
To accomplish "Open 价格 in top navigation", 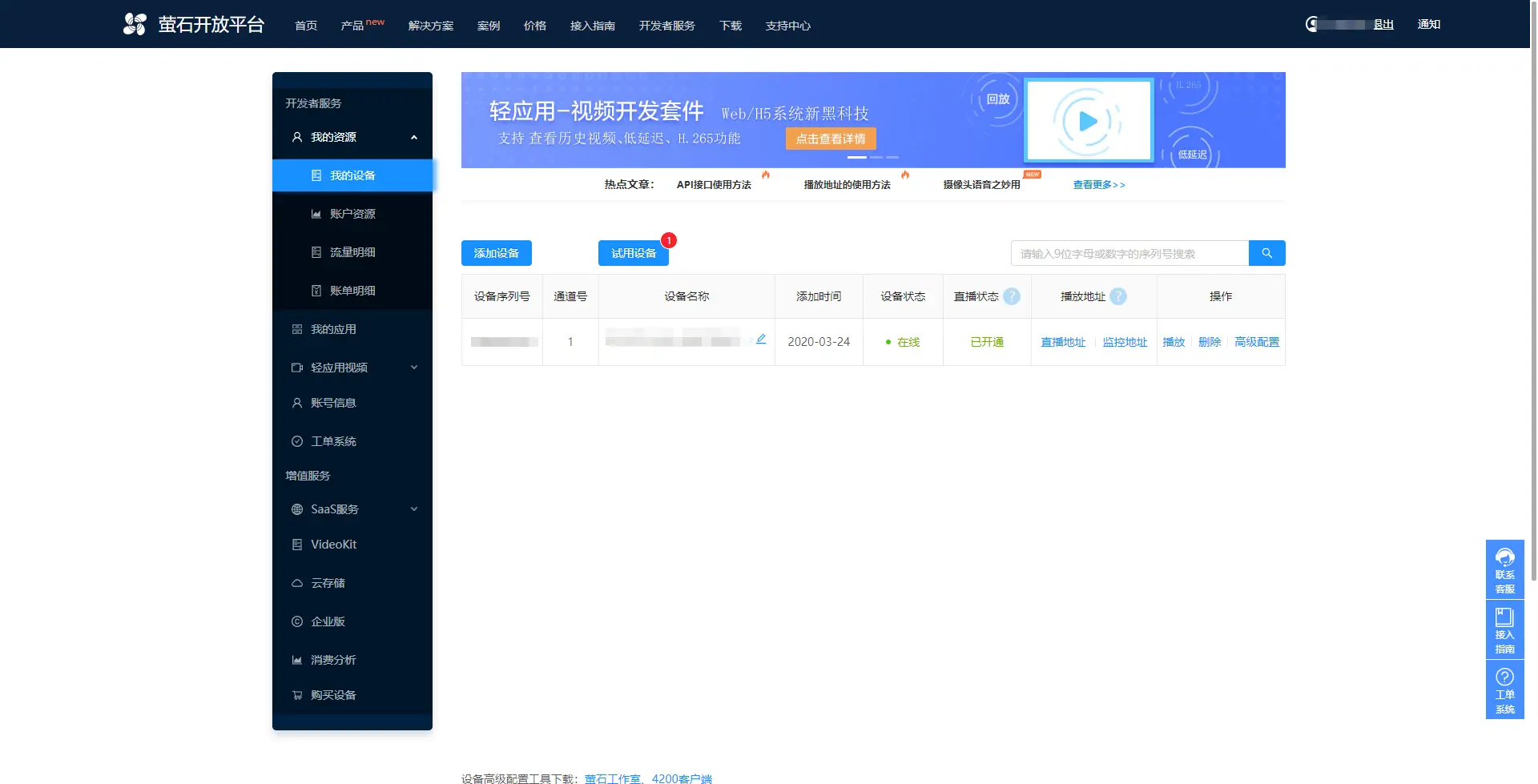I will coord(535,26).
